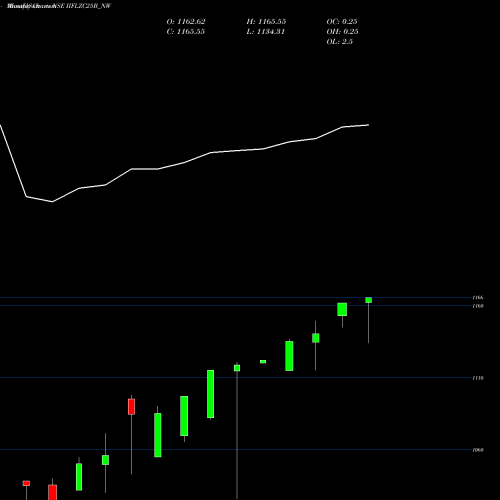Select the small green candle with longest lower wick
Screen dimensions: 500x500
click(237, 368)
